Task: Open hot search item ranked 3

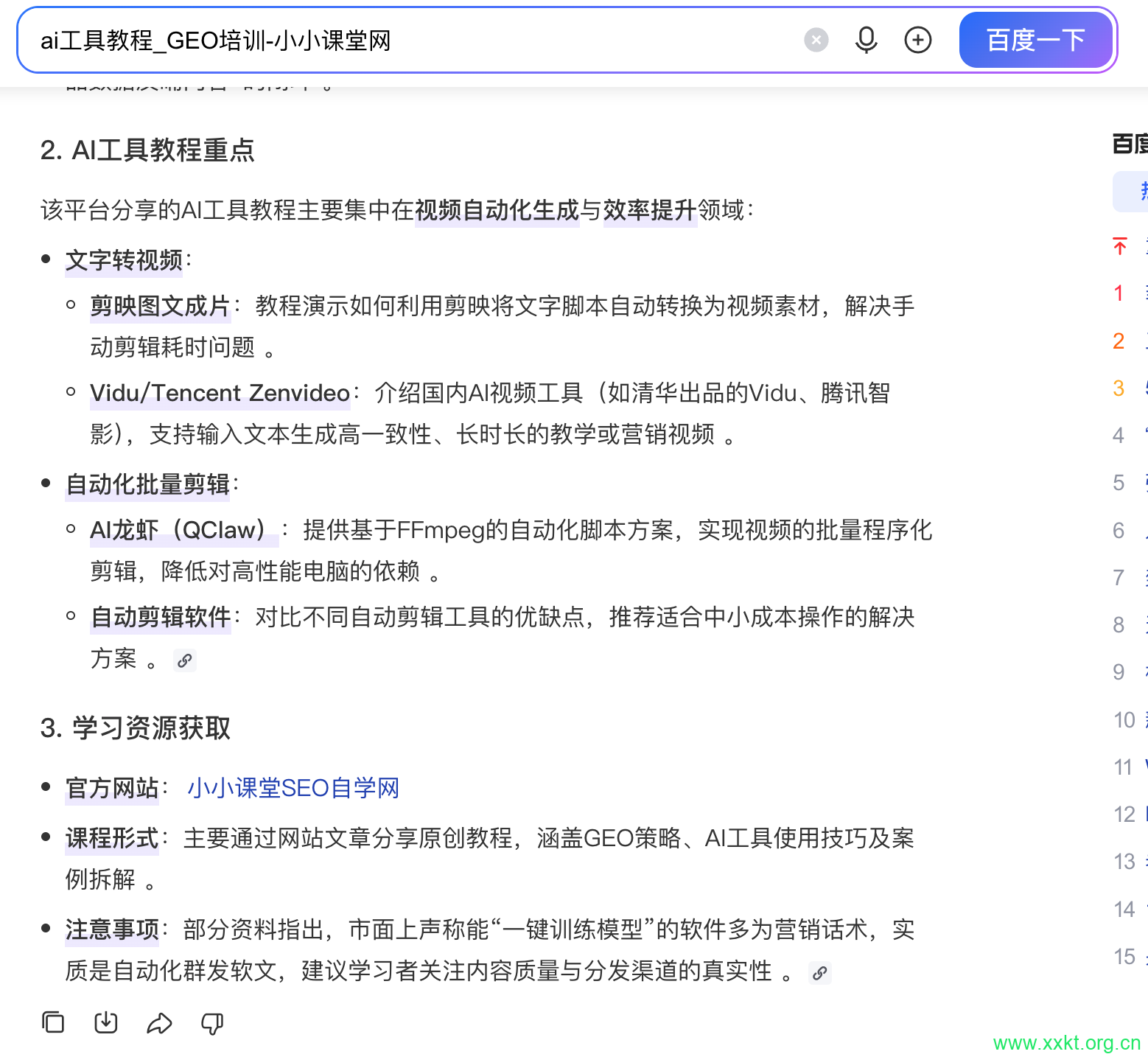Action: (1131, 388)
